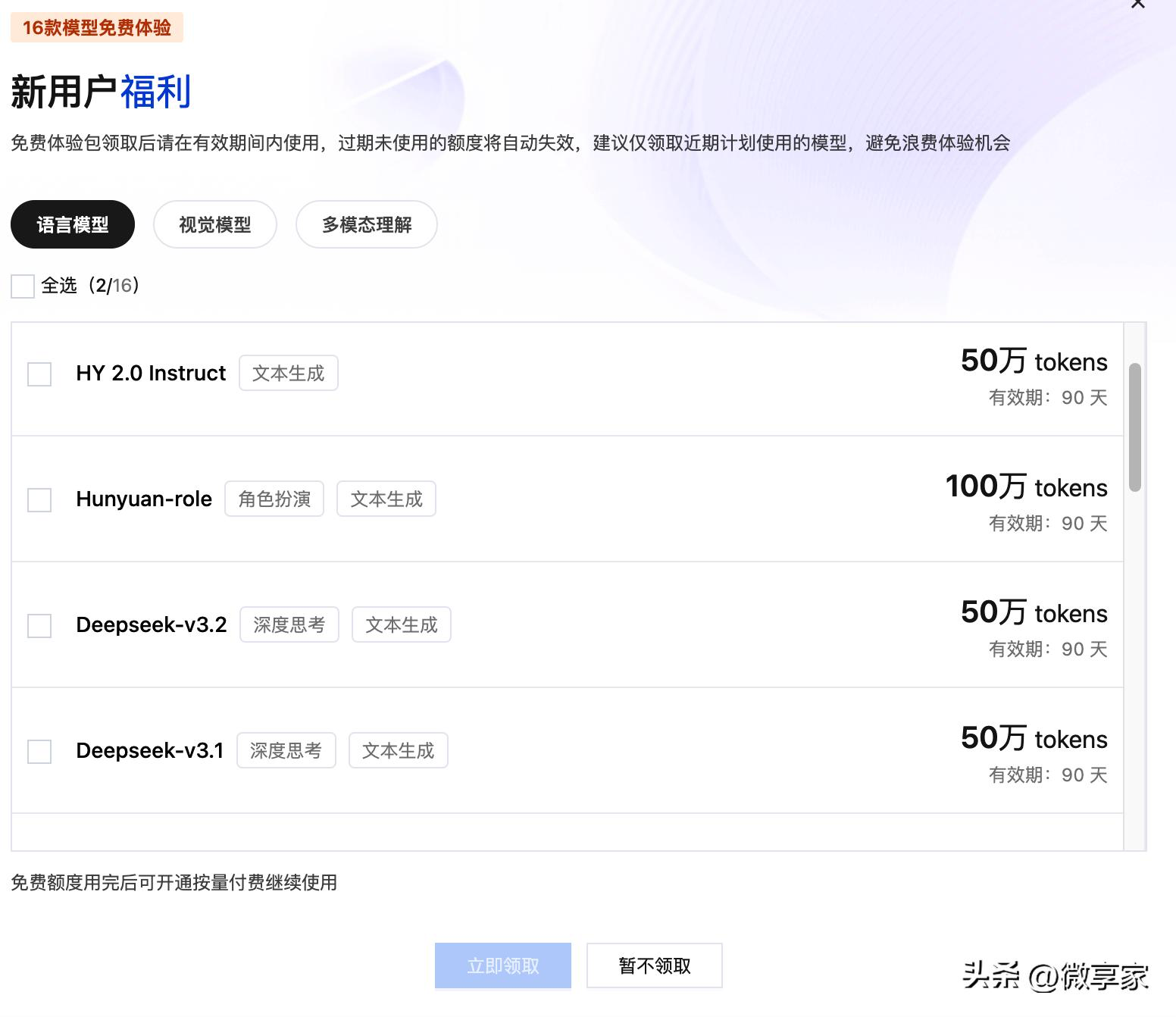
Task: Click 有效期：90 天 under Deepseek-v3.1
Action: coord(1048,774)
